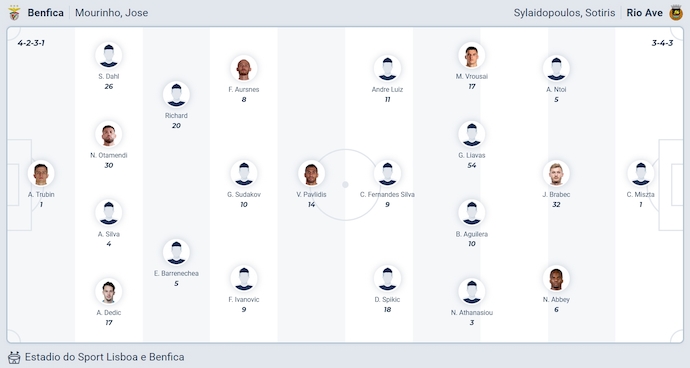
Task: Select V. Pavlidis player photo
Action: point(312,173)
